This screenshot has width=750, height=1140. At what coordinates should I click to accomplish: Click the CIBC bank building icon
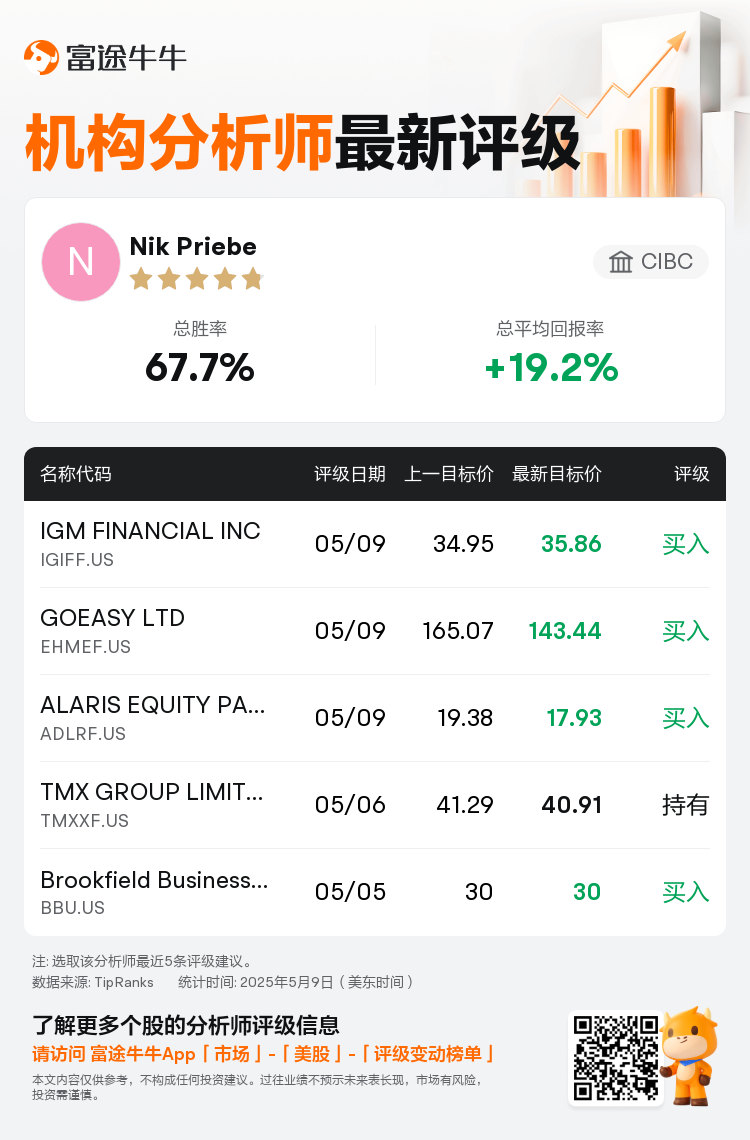(x=621, y=262)
